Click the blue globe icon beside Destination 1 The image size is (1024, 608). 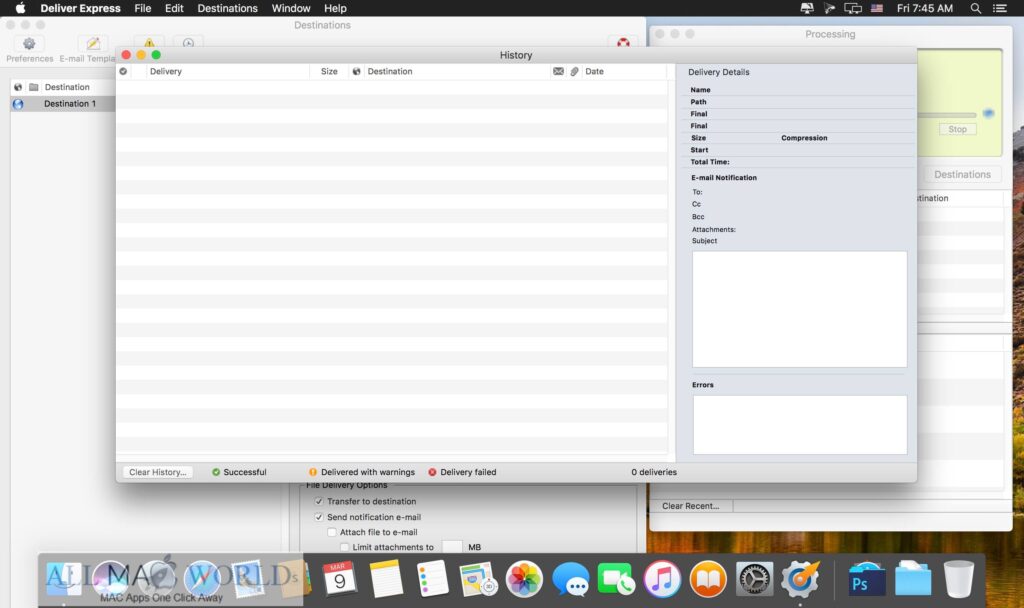[18, 104]
